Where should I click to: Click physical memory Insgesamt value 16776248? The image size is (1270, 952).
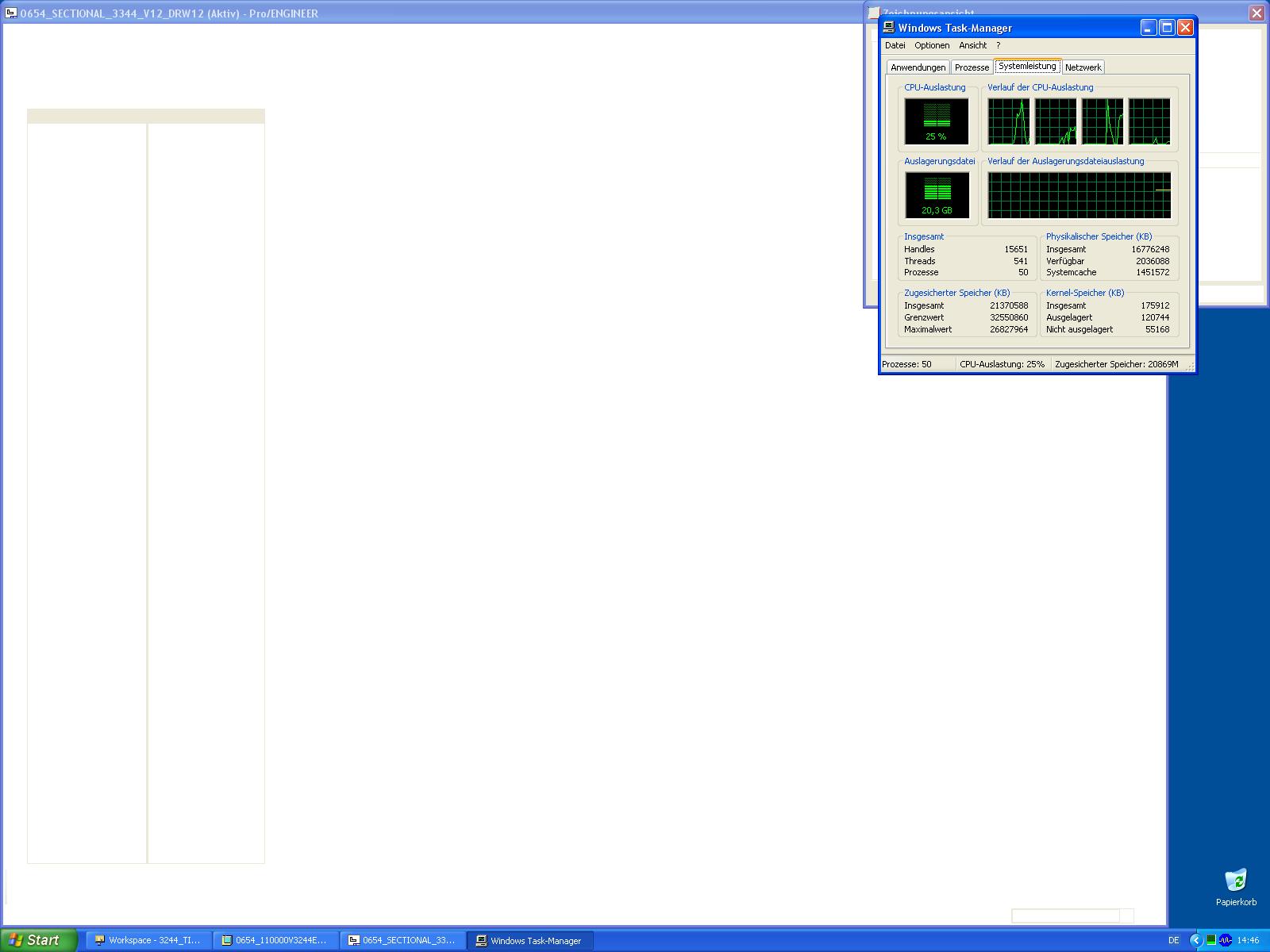click(1150, 249)
